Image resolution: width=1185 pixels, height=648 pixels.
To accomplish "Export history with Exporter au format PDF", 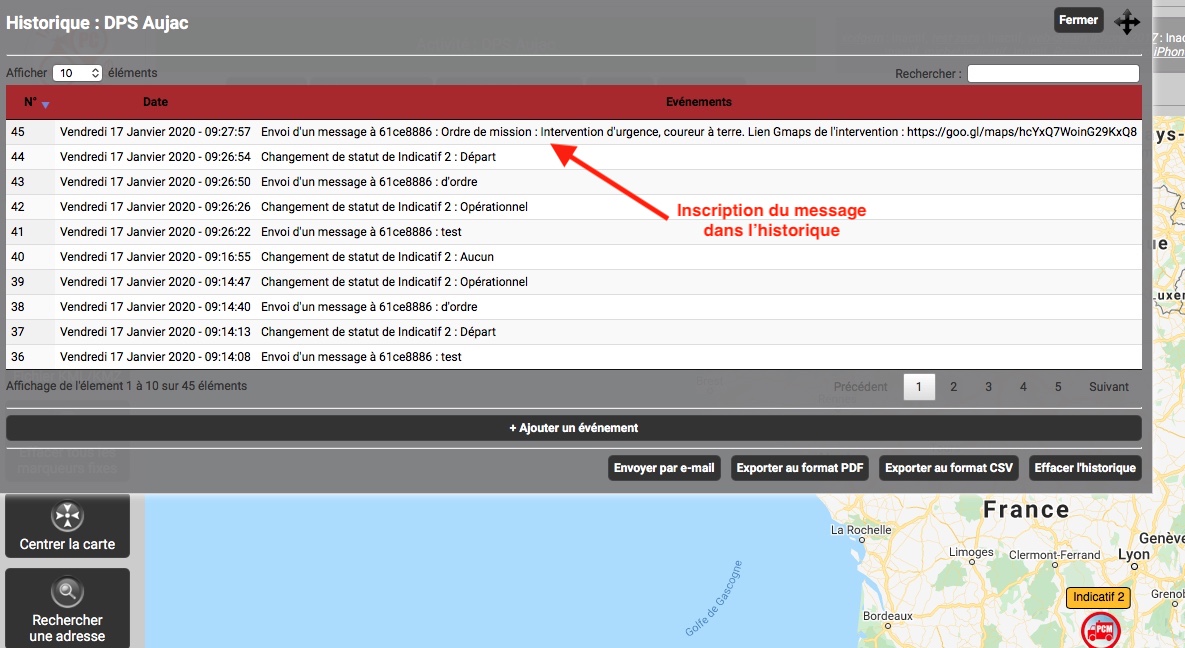I will click(x=800, y=468).
